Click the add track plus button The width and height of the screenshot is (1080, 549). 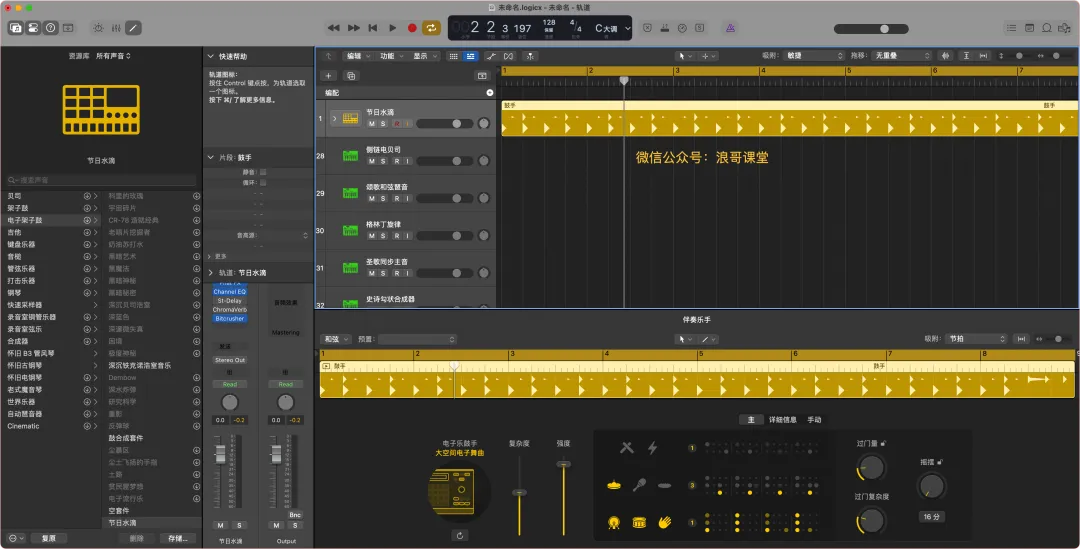pyautogui.click(x=328, y=75)
